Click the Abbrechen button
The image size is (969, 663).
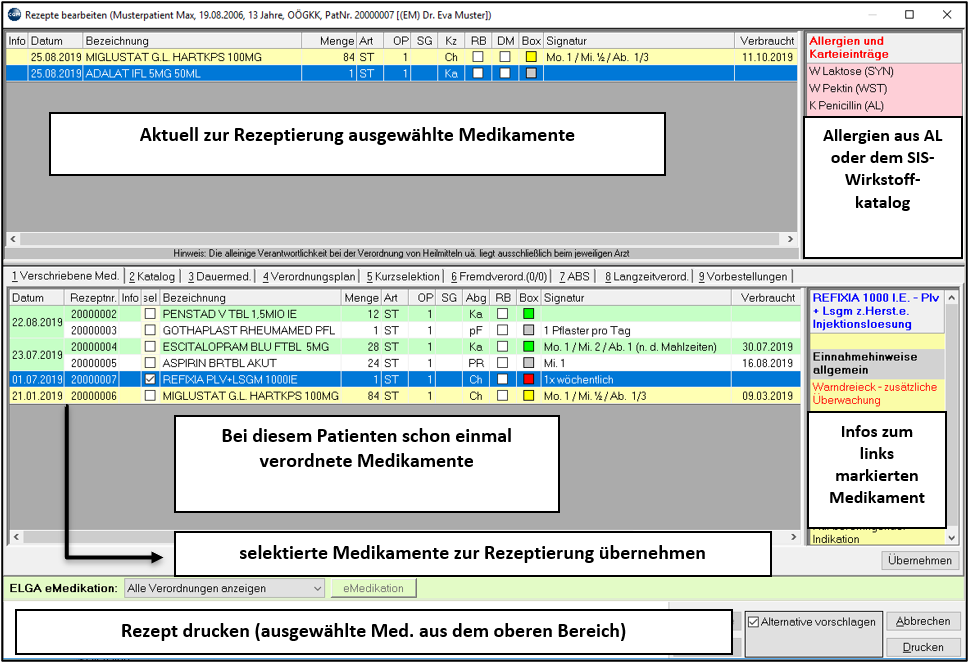923,622
